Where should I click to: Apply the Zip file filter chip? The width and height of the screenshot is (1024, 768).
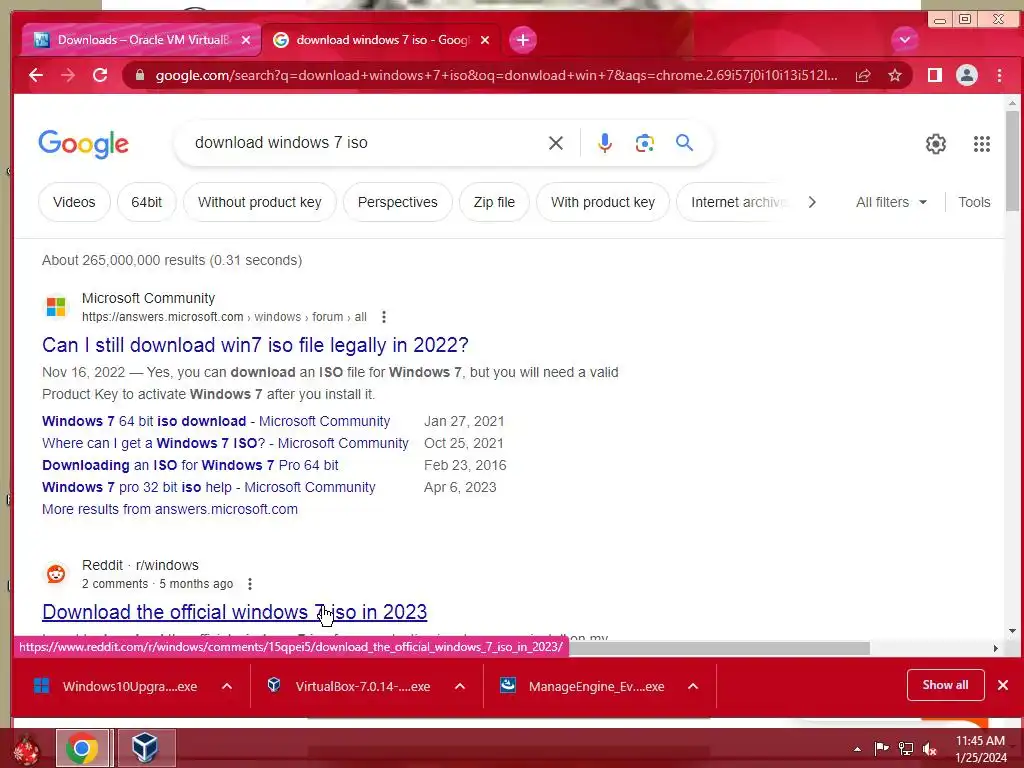(494, 202)
